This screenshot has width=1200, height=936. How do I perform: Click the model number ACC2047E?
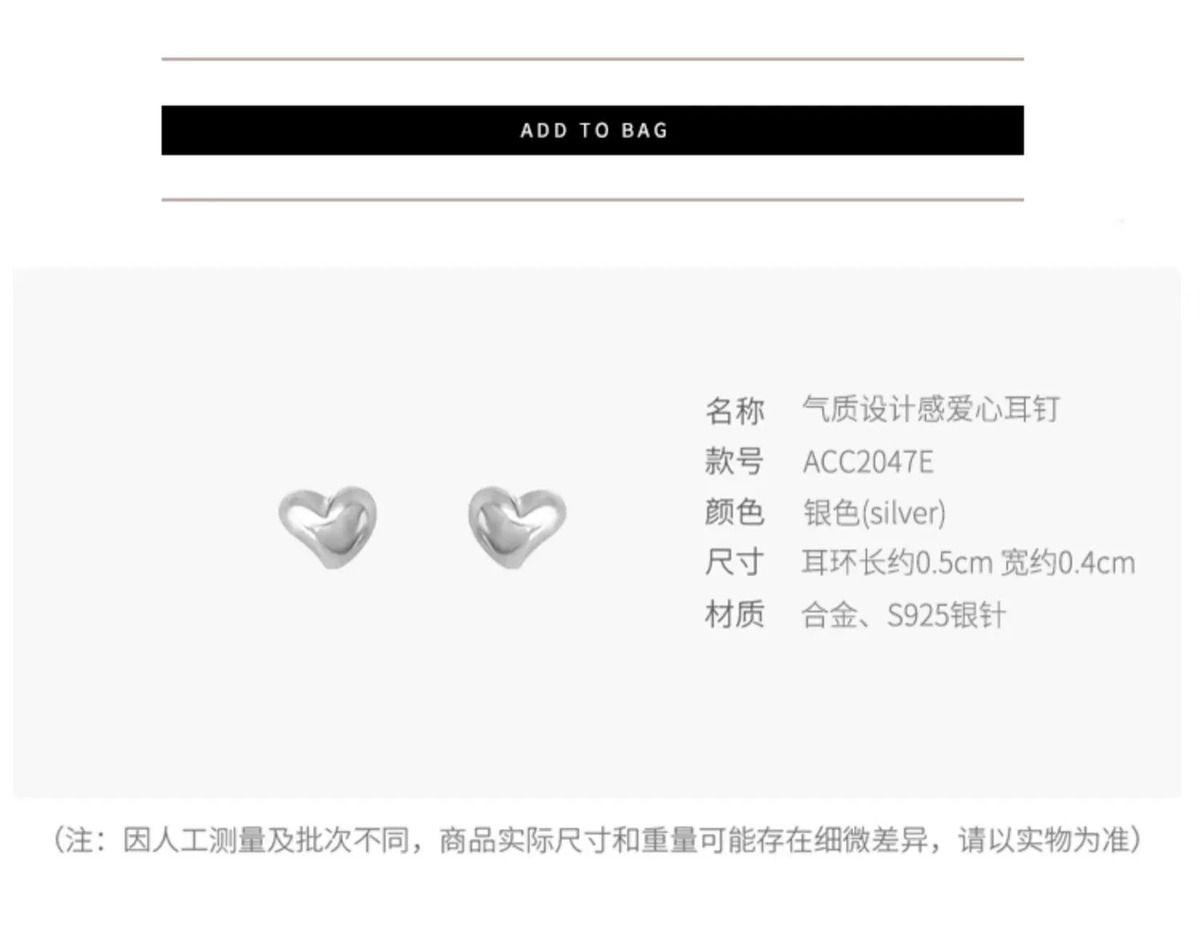click(868, 462)
